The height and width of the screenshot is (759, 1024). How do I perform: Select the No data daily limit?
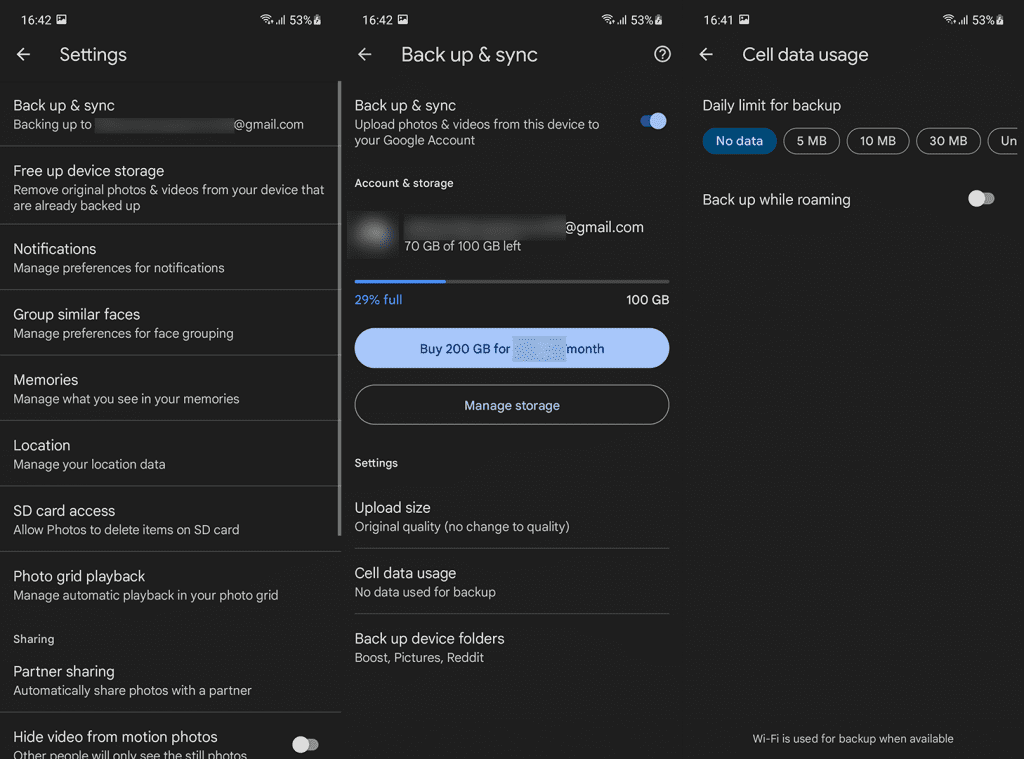[739, 141]
